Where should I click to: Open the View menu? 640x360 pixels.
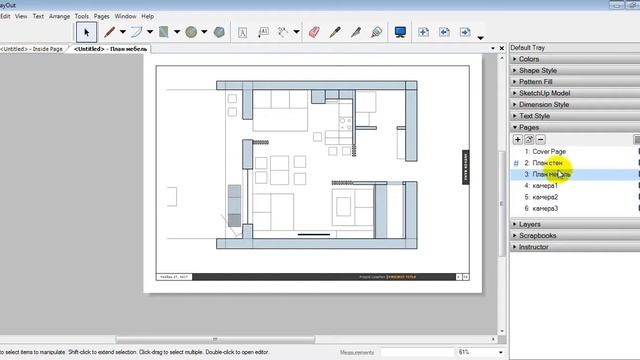[21, 16]
